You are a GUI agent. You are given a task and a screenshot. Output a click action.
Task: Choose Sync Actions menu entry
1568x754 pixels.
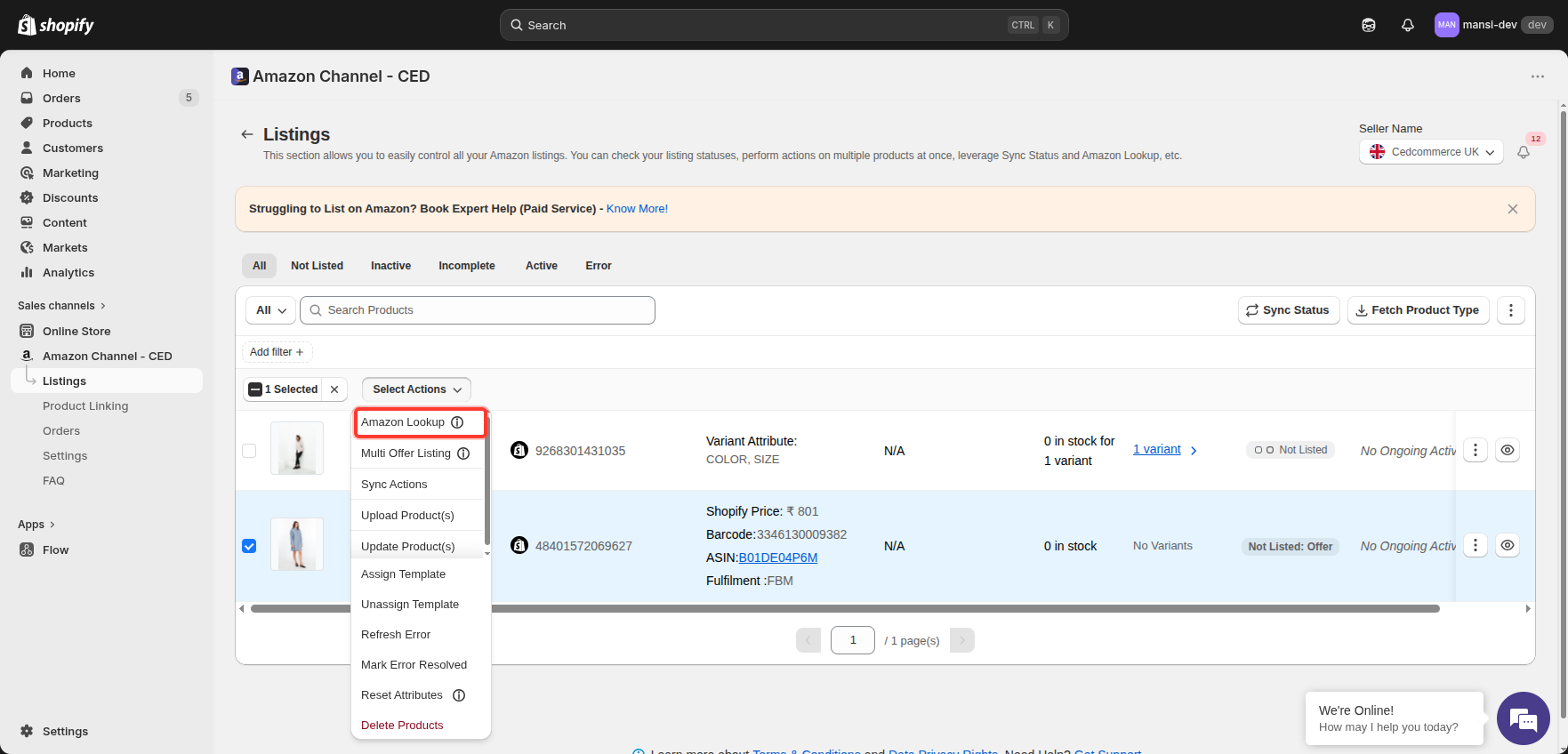click(394, 485)
